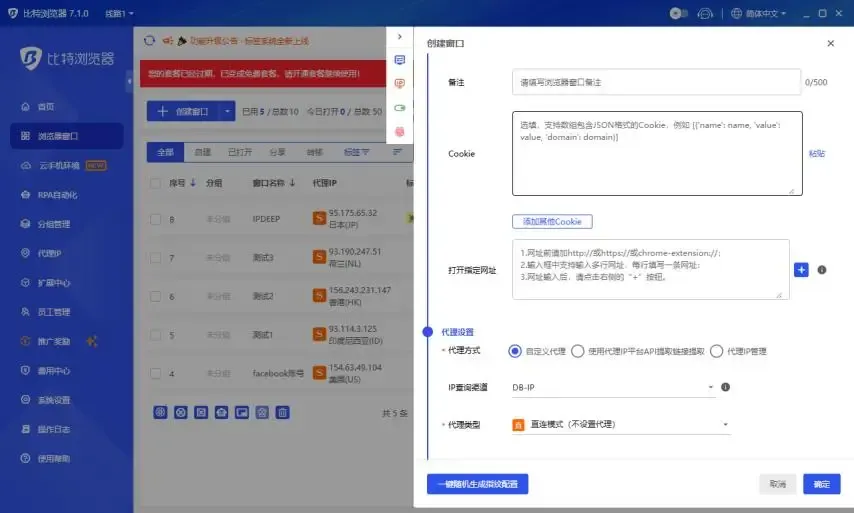
Task: Collapse the side strip with chevron arrow
Action: 399,36
